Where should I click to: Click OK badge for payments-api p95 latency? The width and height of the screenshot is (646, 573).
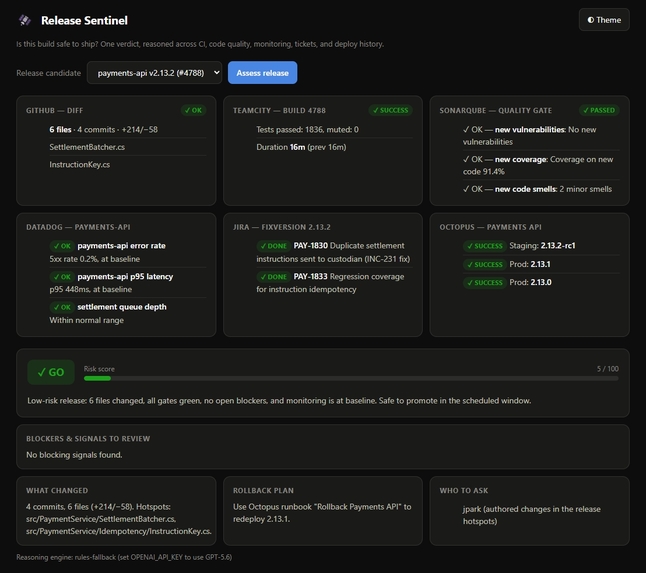62,277
